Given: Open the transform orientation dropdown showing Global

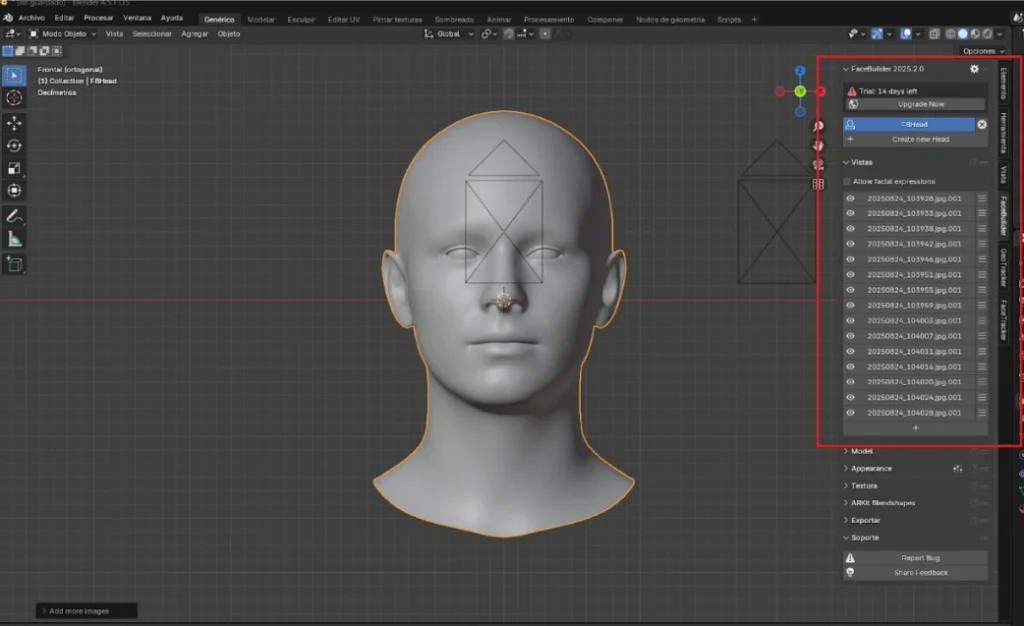Looking at the screenshot, I should click(447, 33).
